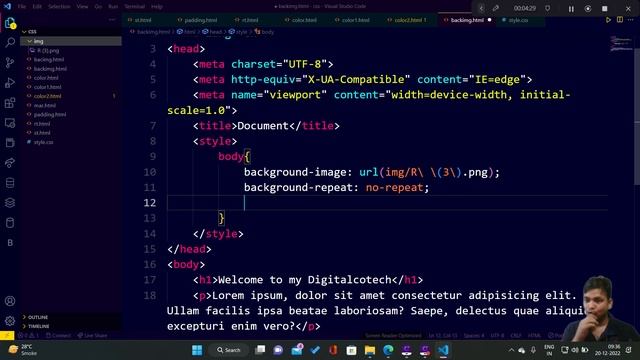Click Live Share in status bar
Image resolution: width=640 pixels, height=360 pixels.
pyautogui.click(x=93, y=336)
